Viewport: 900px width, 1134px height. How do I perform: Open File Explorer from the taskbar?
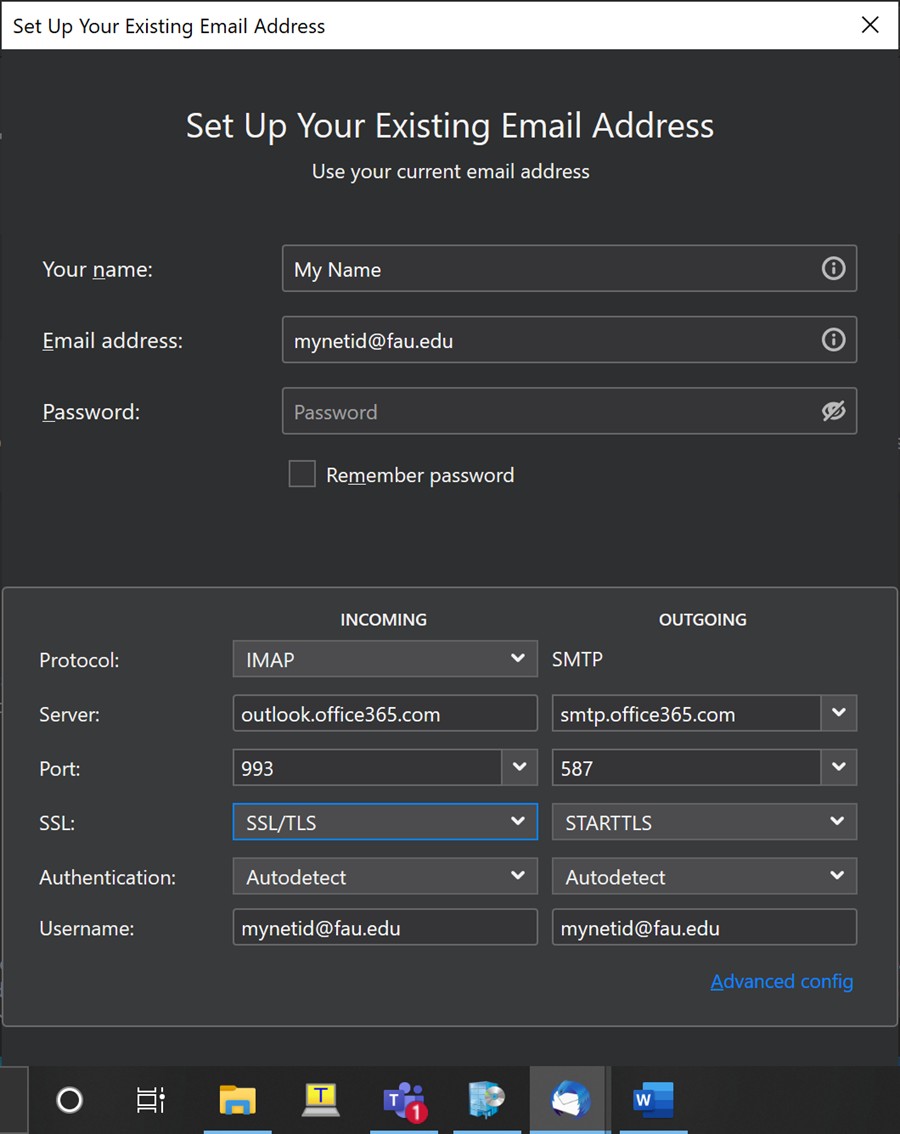pyautogui.click(x=238, y=1101)
